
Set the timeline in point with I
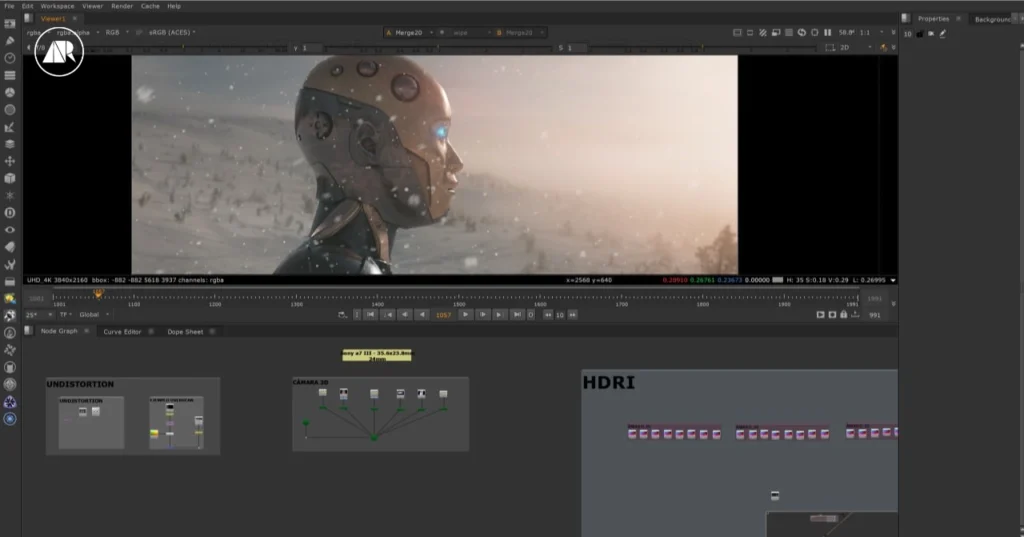coord(357,315)
